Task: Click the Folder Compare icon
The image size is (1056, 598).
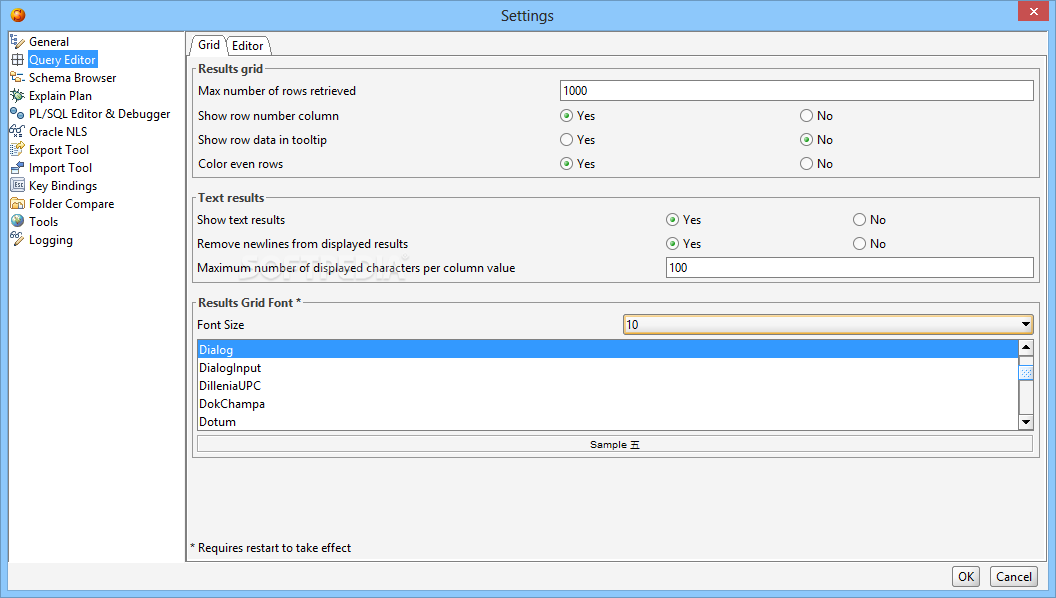Action: (18, 203)
